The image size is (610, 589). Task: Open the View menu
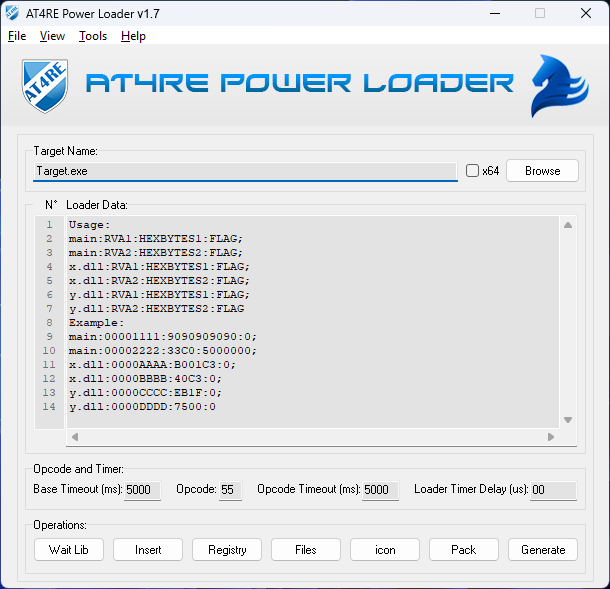tap(52, 36)
